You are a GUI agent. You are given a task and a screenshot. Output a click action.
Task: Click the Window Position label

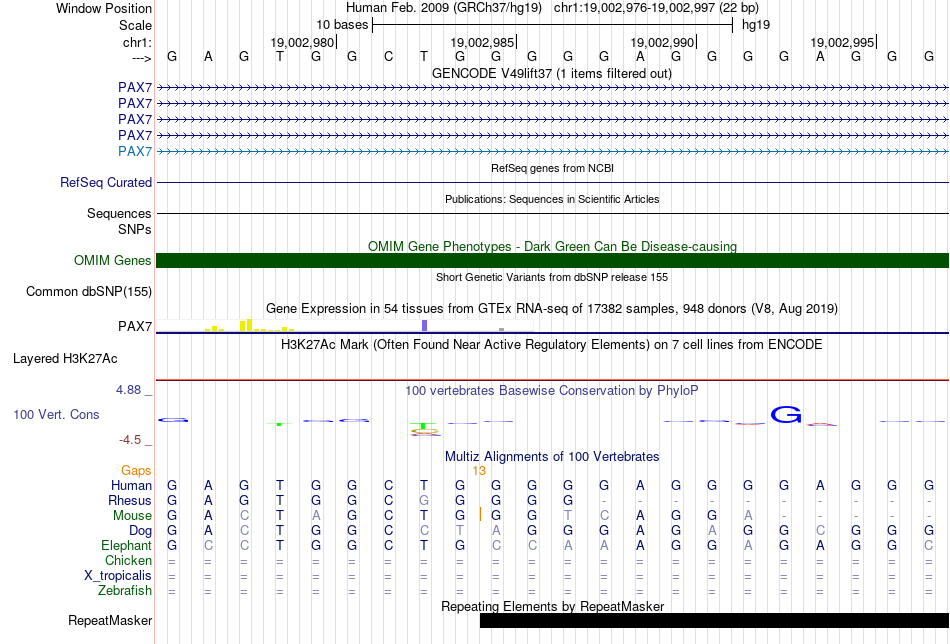point(104,8)
